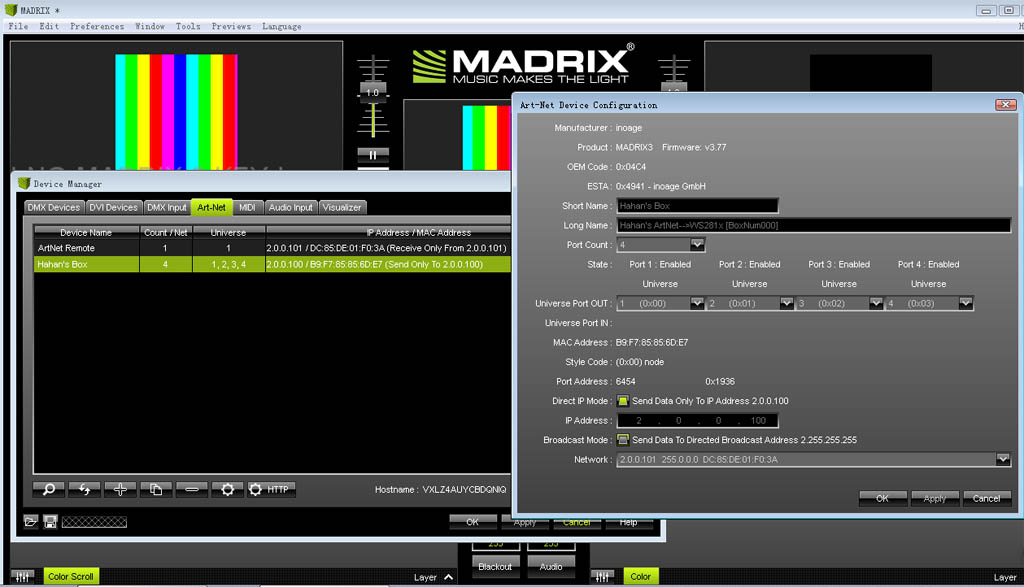Open the Previews menu
1024x587 pixels.
coord(231,27)
